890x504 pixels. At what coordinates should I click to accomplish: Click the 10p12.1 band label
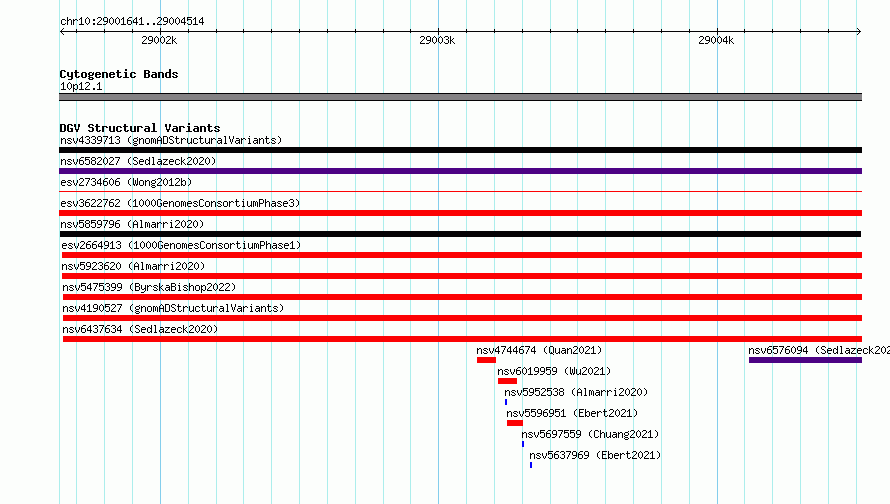(x=81, y=86)
